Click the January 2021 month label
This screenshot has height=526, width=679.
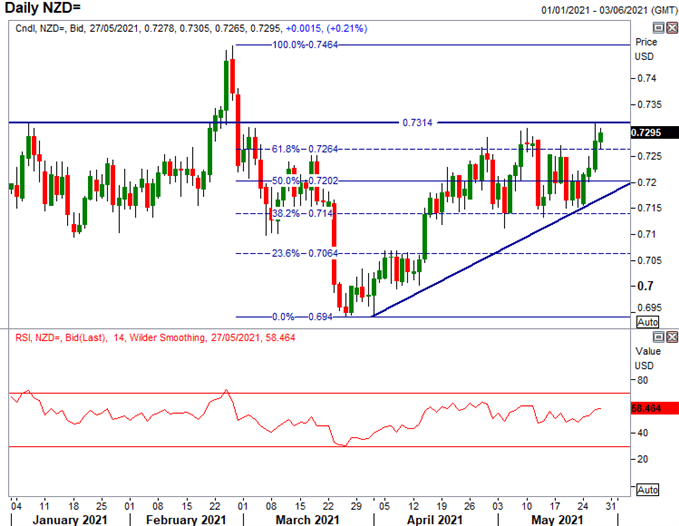70,520
